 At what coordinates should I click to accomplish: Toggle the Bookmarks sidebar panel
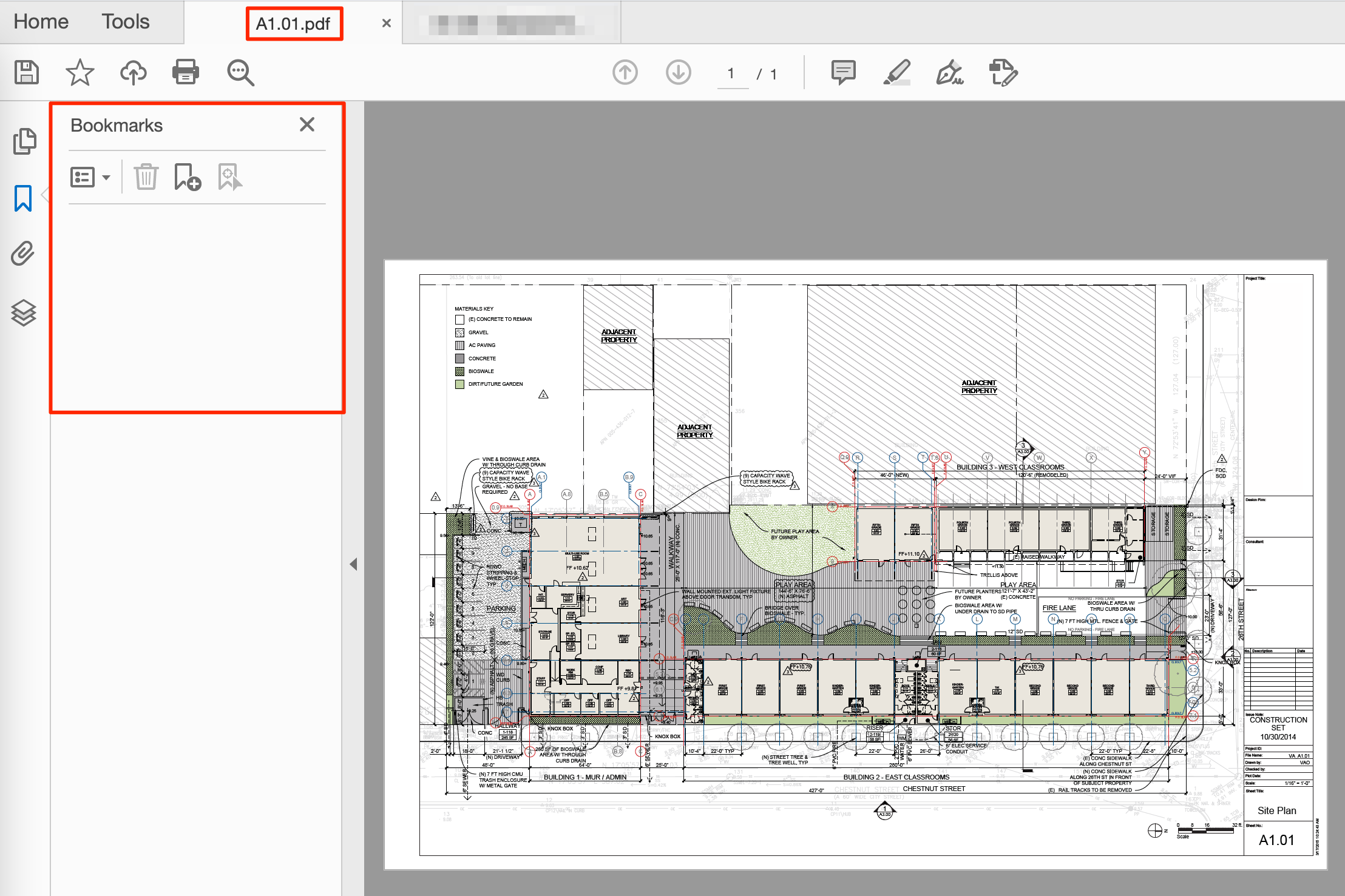(23, 198)
